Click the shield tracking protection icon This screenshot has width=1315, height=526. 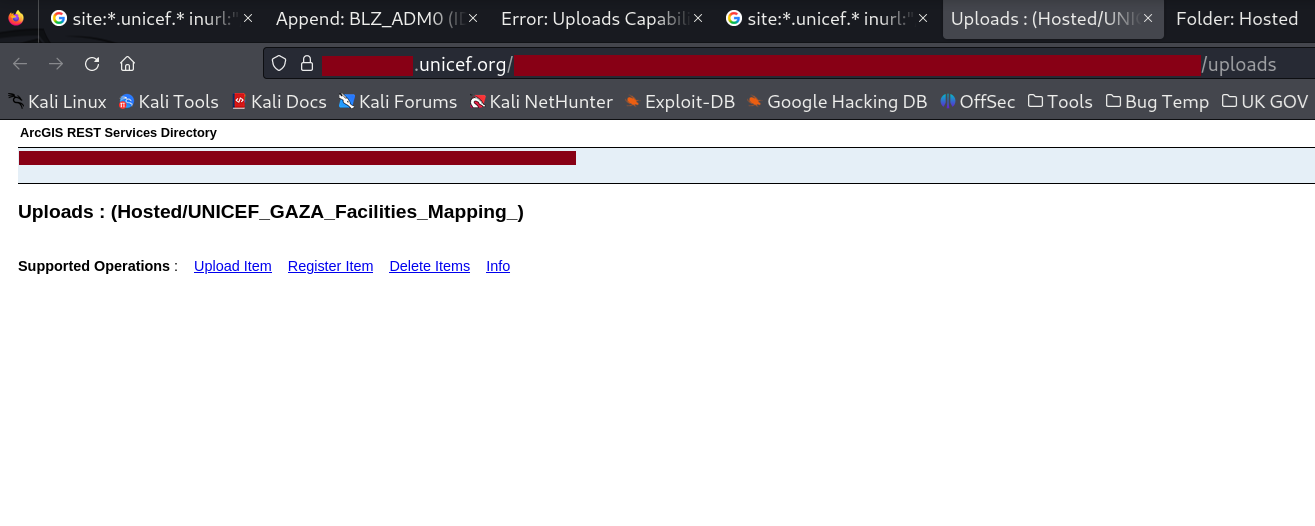tap(279, 64)
